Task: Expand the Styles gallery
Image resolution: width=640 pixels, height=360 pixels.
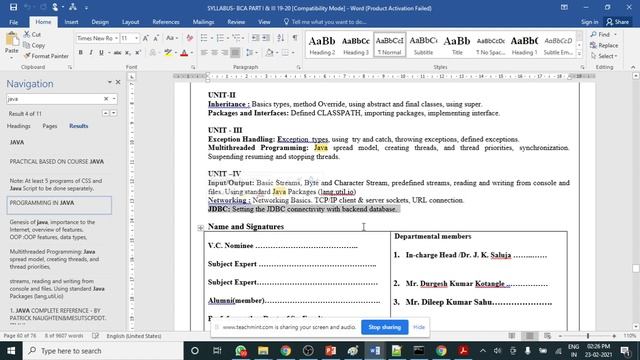Action: [579, 53]
